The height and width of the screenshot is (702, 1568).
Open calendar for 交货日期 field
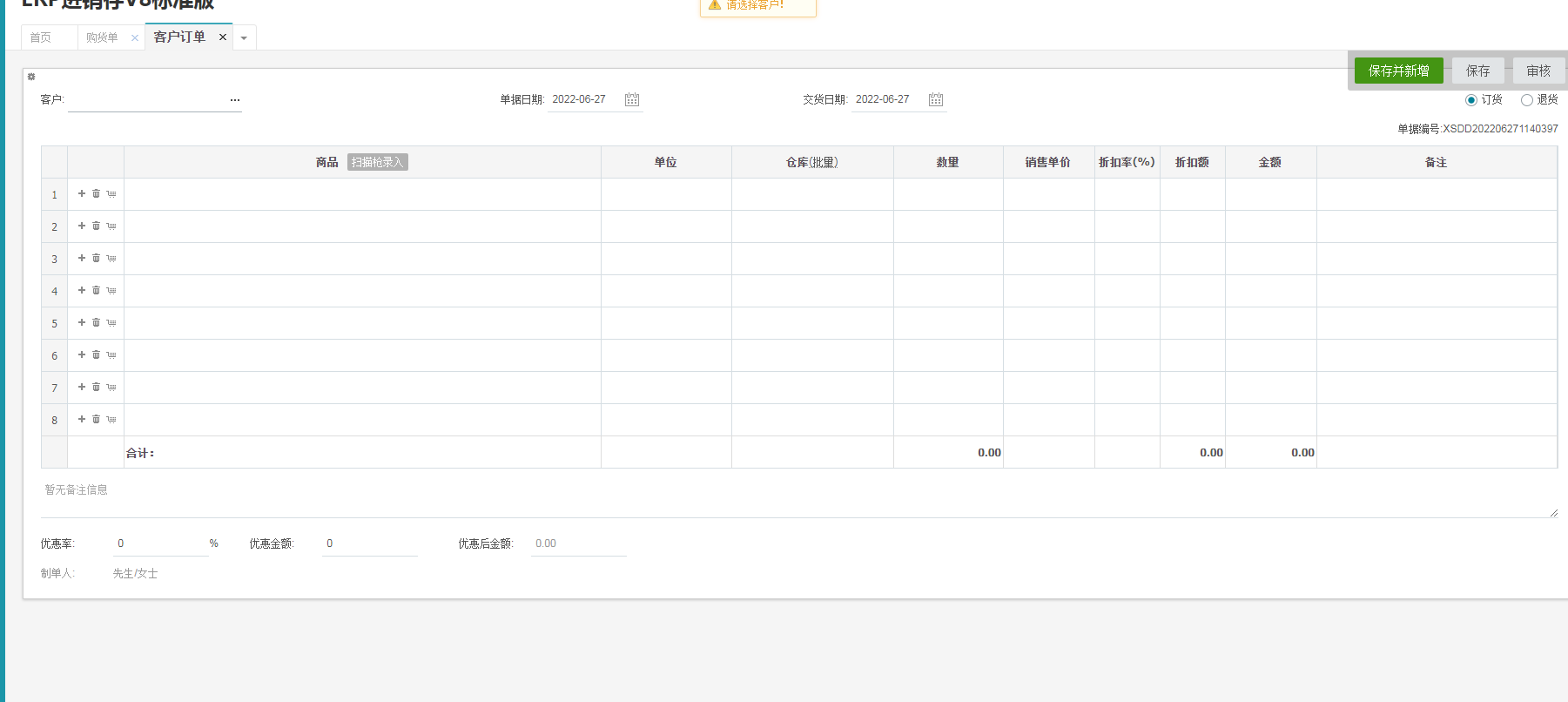(x=936, y=99)
